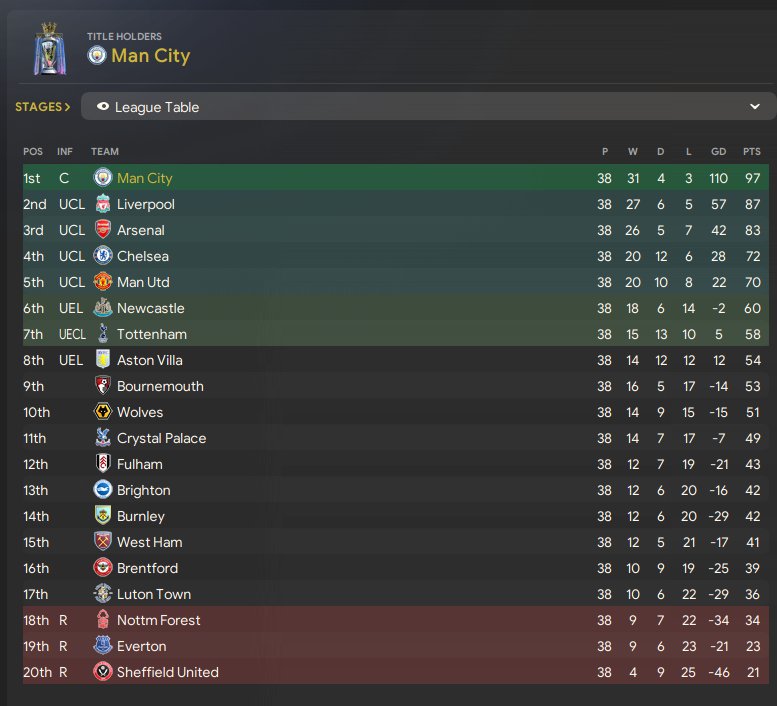The image size is (777, 706).
Task: Click the Sheffield United club badge
Action: click(x=103, y=672)
